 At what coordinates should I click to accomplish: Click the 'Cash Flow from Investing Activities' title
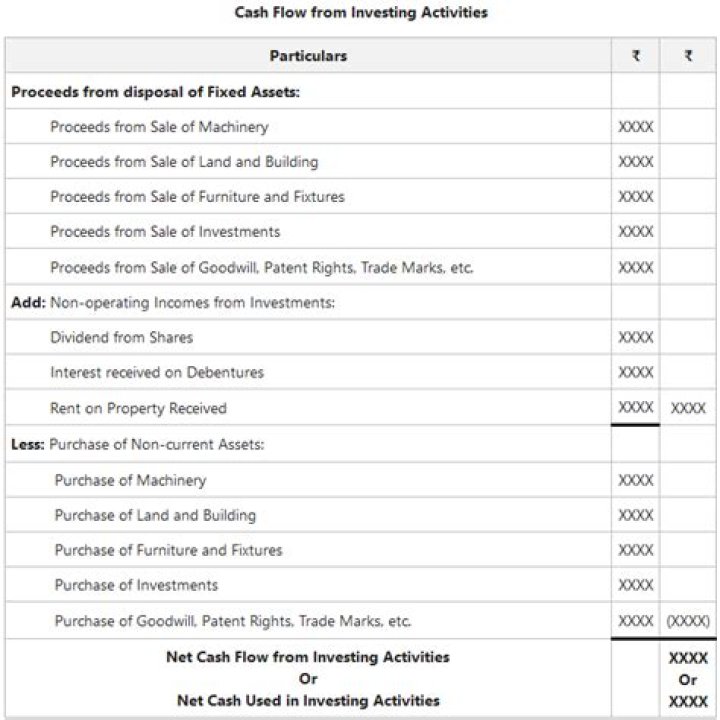pos(360,13)
